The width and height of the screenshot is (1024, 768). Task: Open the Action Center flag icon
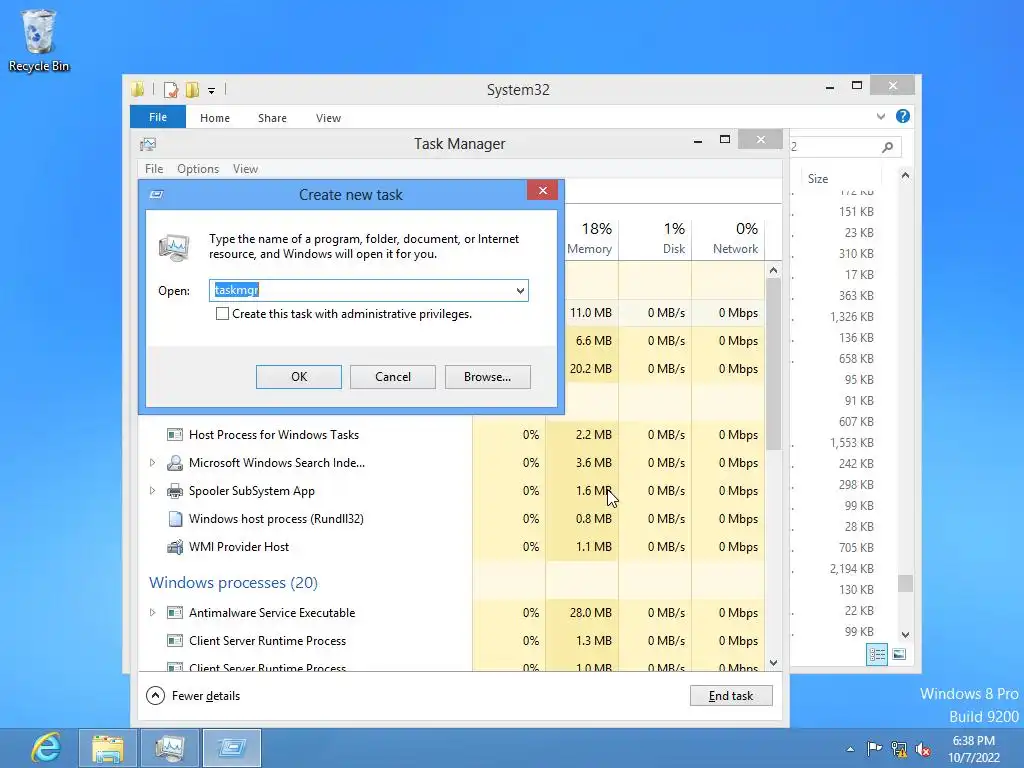(x=874, y=748)
